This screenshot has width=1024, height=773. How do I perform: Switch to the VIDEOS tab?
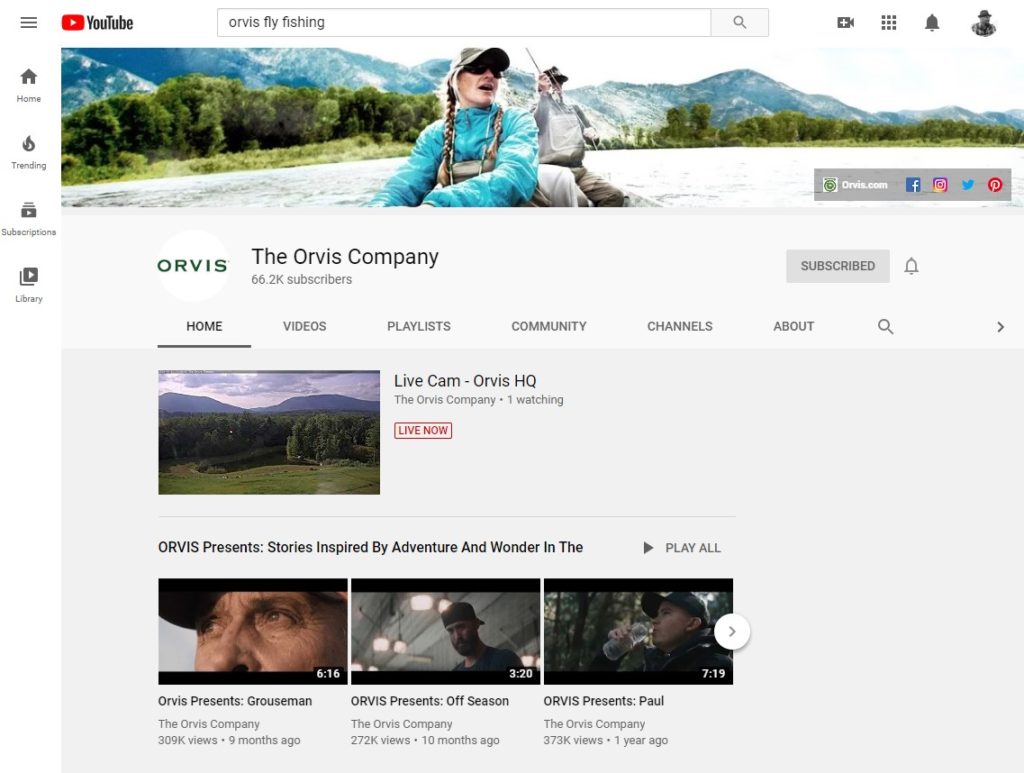304,326
